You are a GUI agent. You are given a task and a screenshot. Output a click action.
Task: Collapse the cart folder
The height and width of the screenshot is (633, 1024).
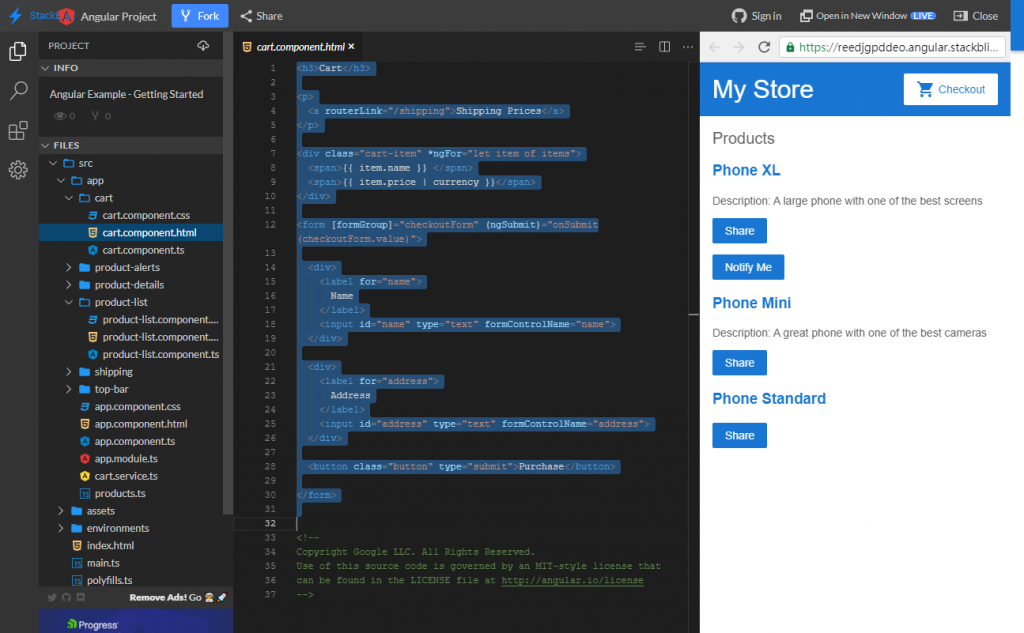point(69,198)
